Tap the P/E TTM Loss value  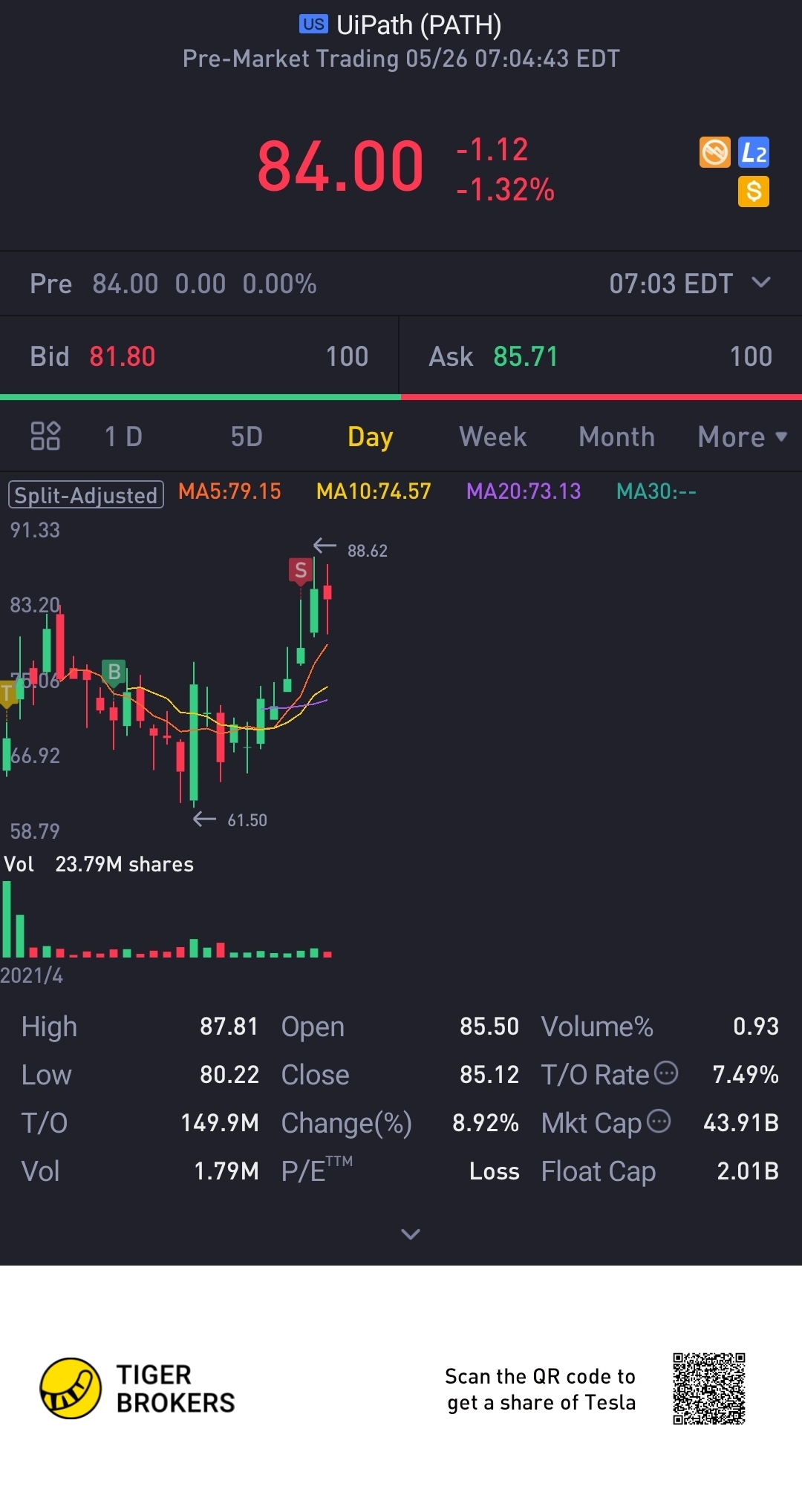point(495,1171)
